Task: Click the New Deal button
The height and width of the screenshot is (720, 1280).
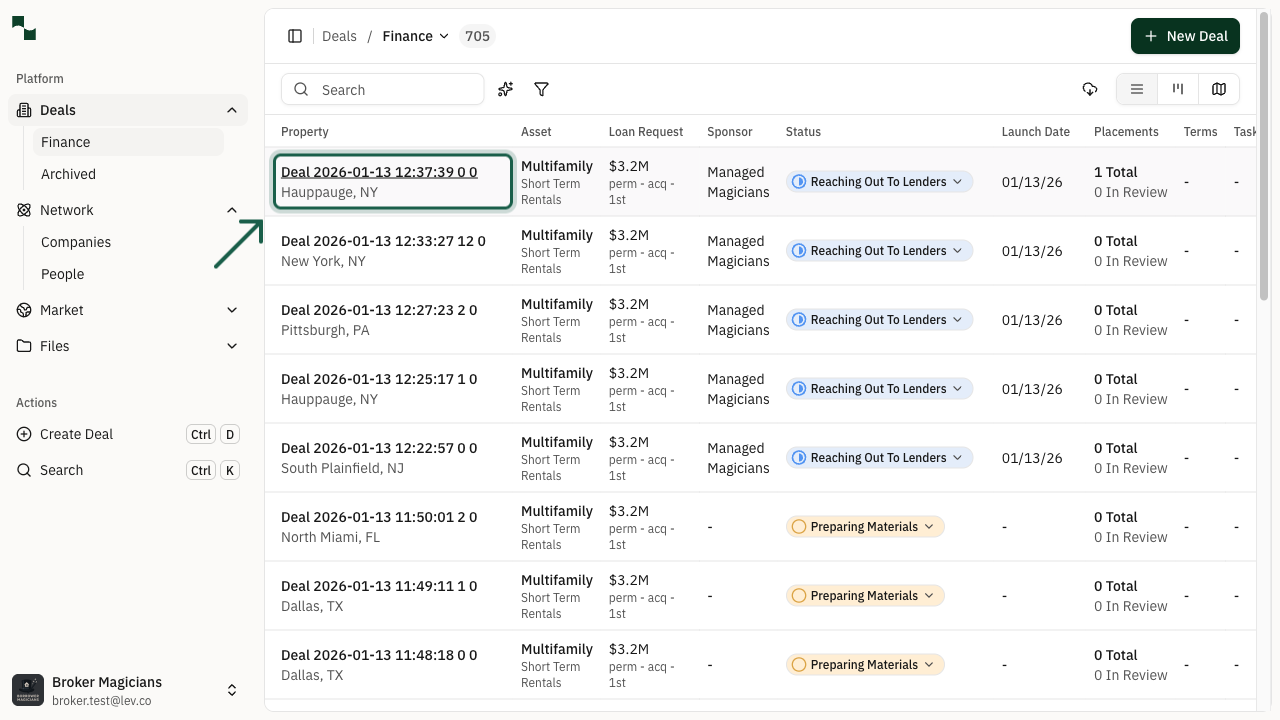Action: point(1185,36)
